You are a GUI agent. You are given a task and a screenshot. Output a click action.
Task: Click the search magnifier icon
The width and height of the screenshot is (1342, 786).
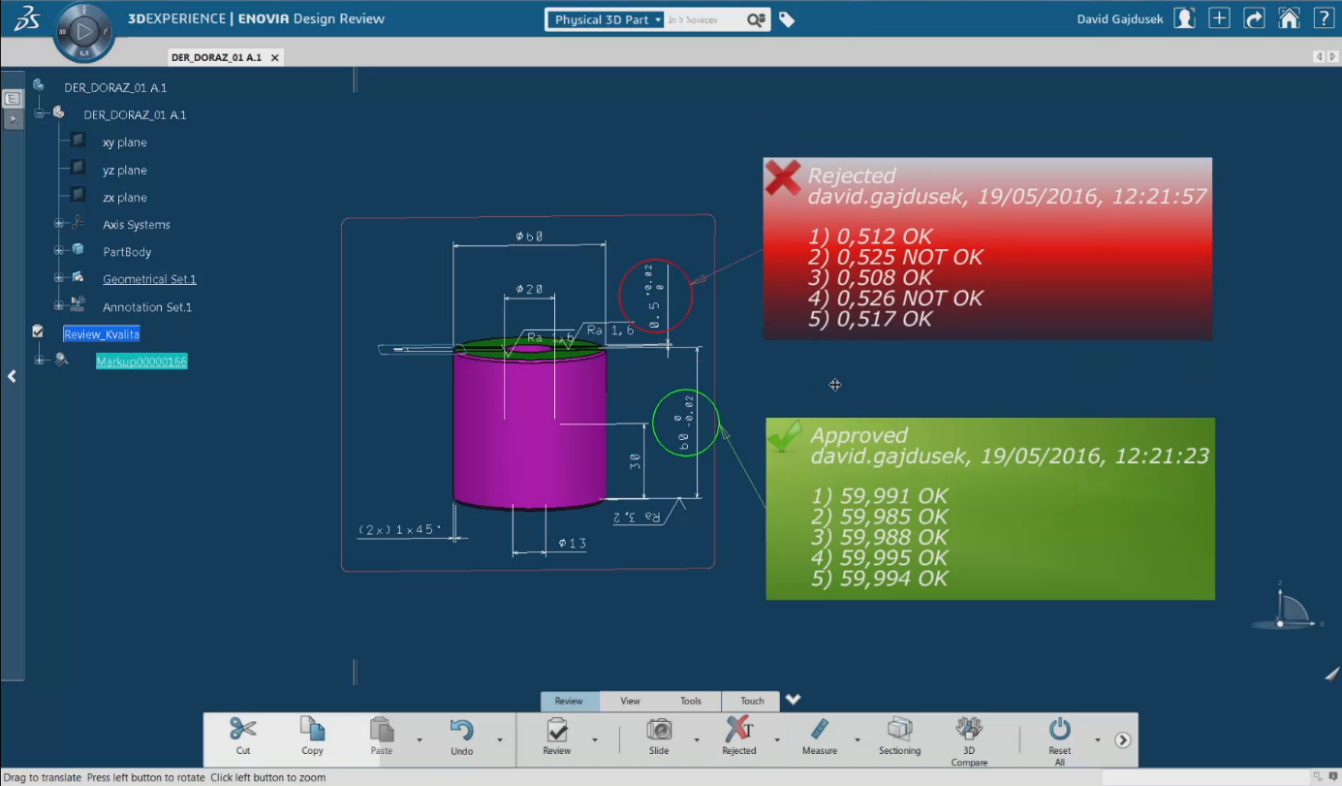(755, 20)
